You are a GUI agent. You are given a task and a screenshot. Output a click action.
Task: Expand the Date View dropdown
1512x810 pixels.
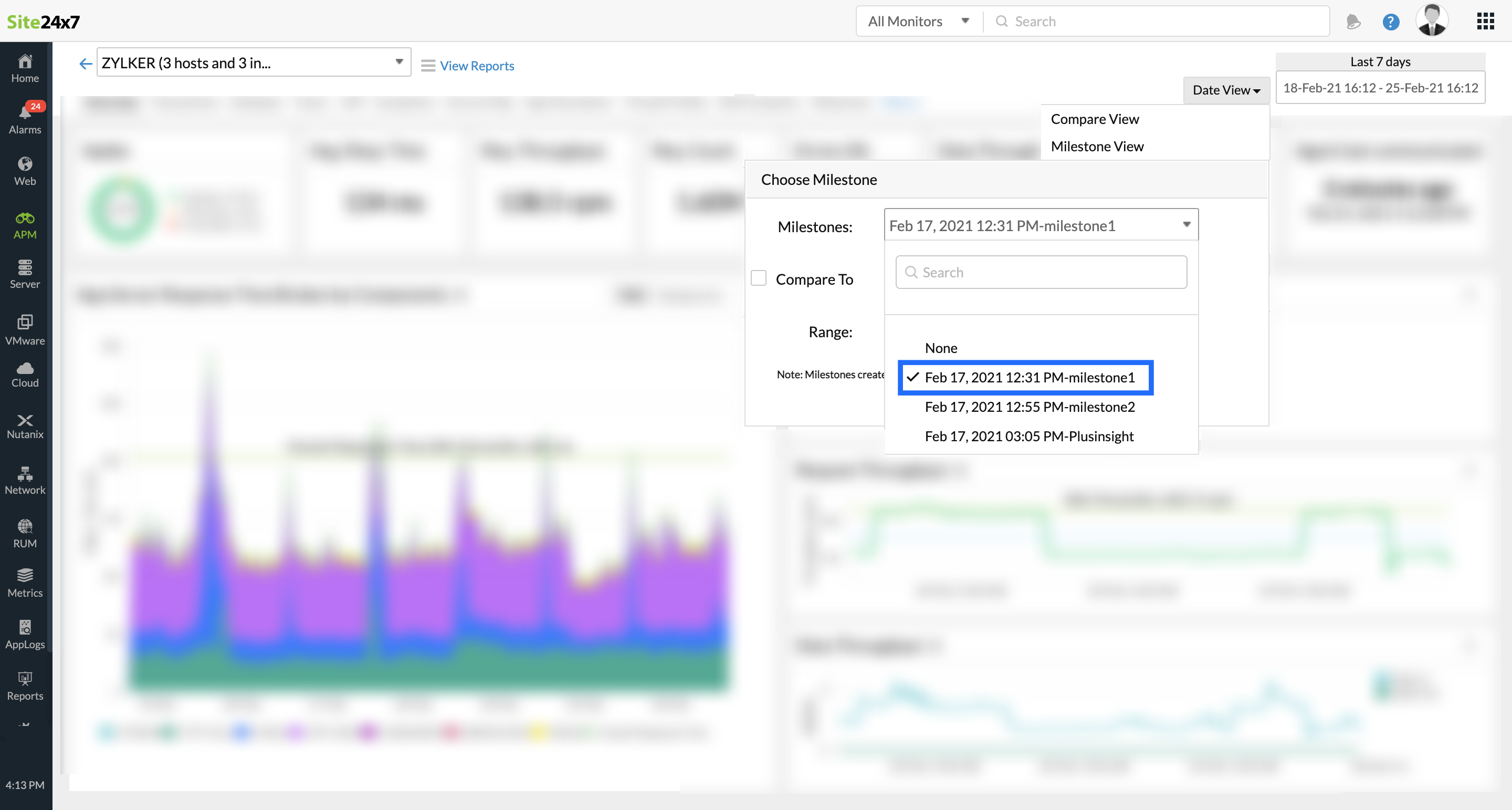[x=1225, y=90]
